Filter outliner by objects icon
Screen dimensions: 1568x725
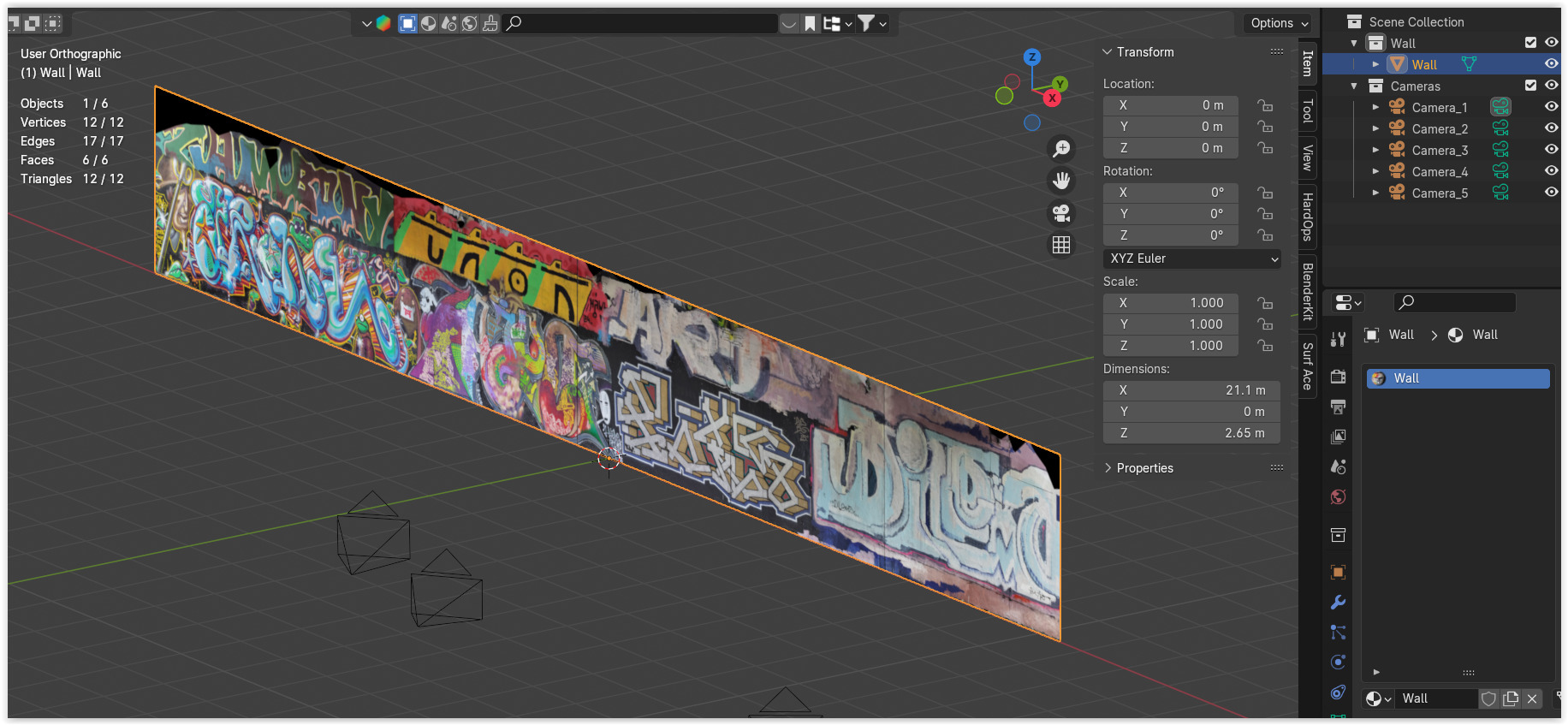407,23
